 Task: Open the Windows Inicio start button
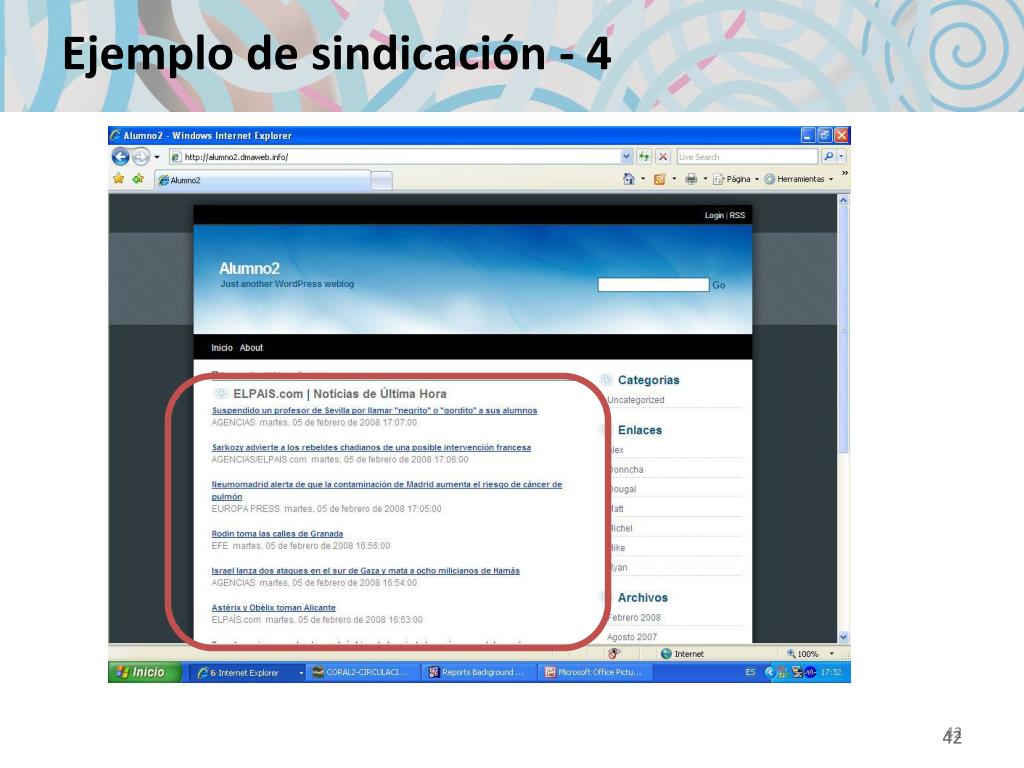click(144, 672)
